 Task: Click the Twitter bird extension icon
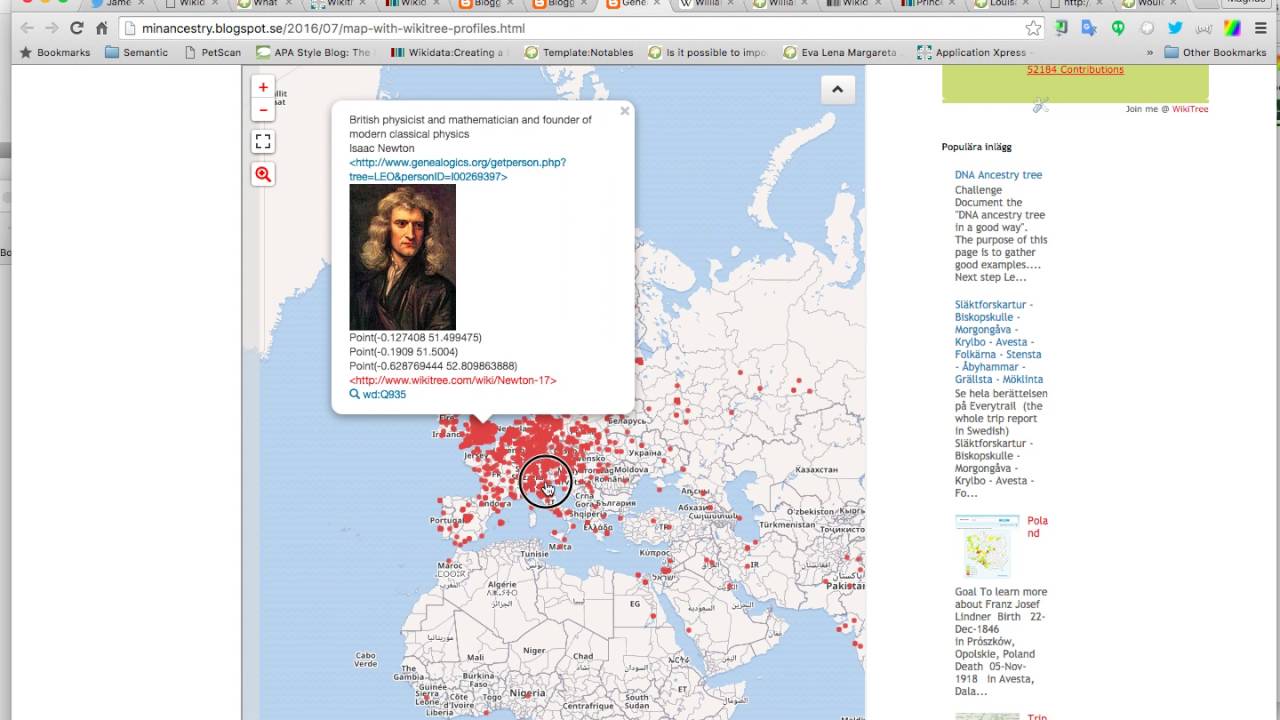[x=1175, y=28]
